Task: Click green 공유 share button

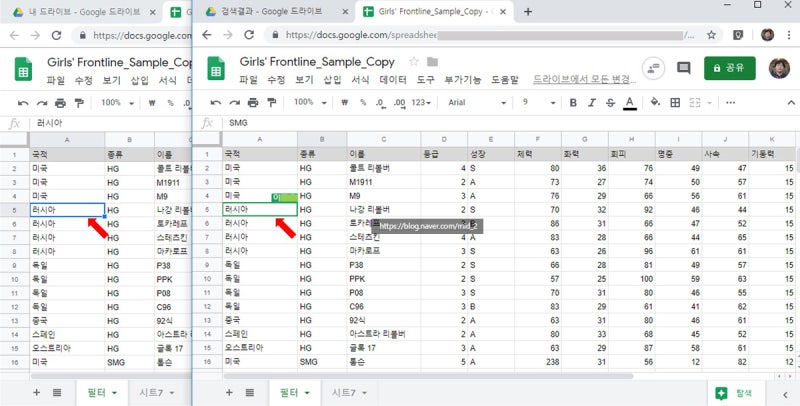Action: [x=730, y=68]
